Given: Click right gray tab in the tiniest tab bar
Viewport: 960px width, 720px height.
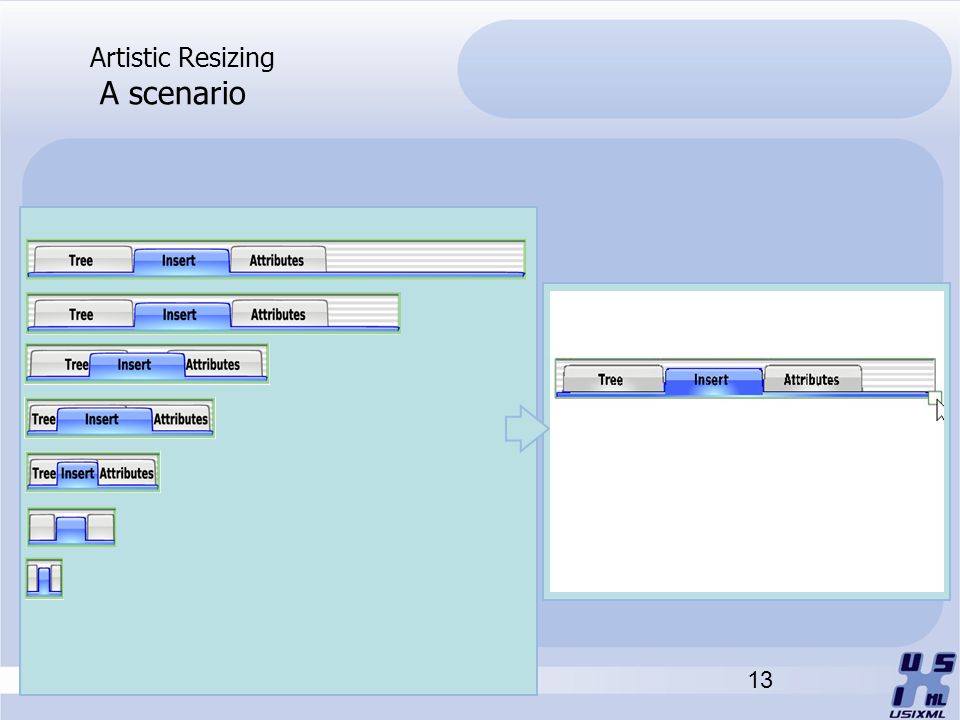Looking at the screenshot, I should click(x=56, y=579).
